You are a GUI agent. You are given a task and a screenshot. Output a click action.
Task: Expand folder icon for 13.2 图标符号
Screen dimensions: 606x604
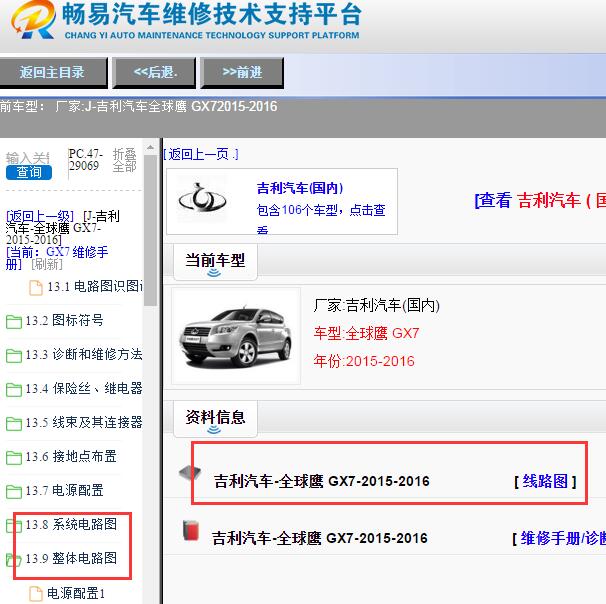14,322
